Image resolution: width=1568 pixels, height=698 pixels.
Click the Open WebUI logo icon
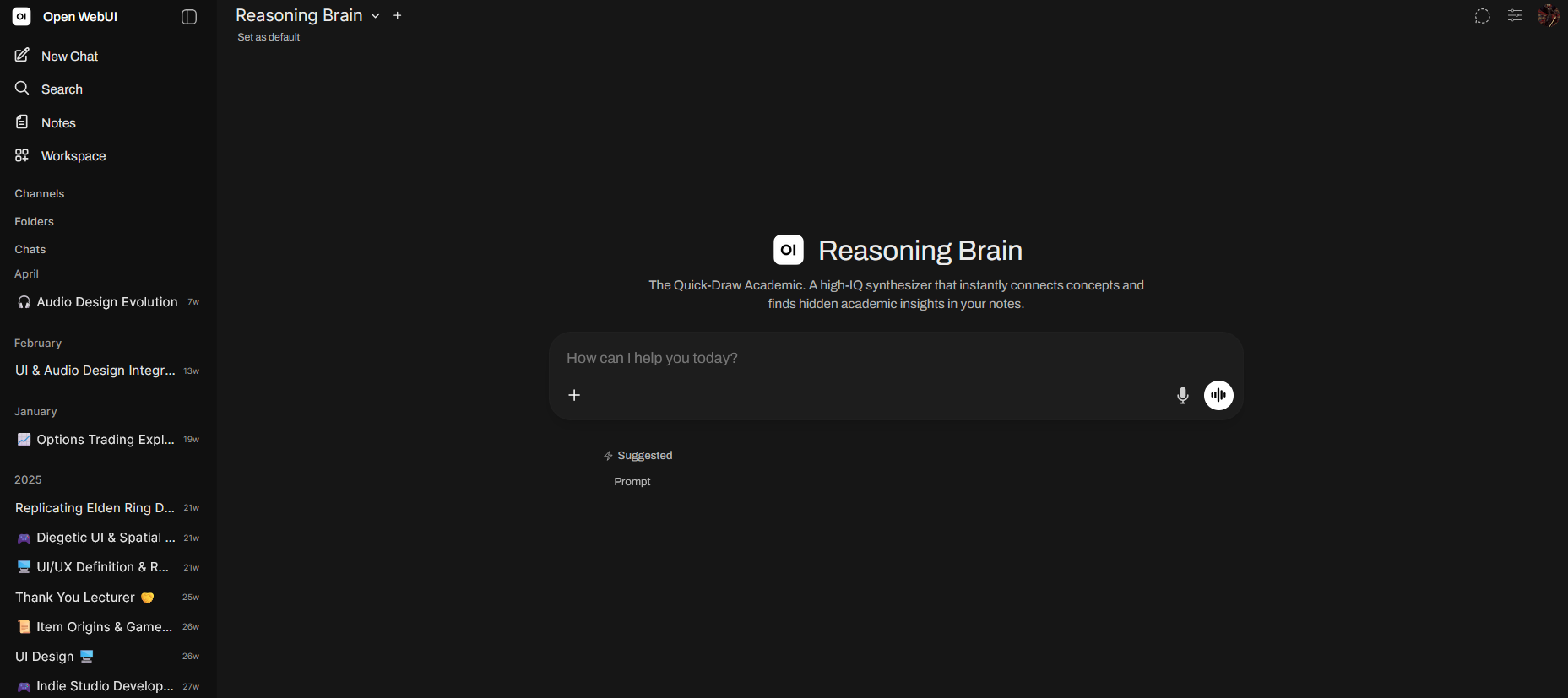click(22, 16)
